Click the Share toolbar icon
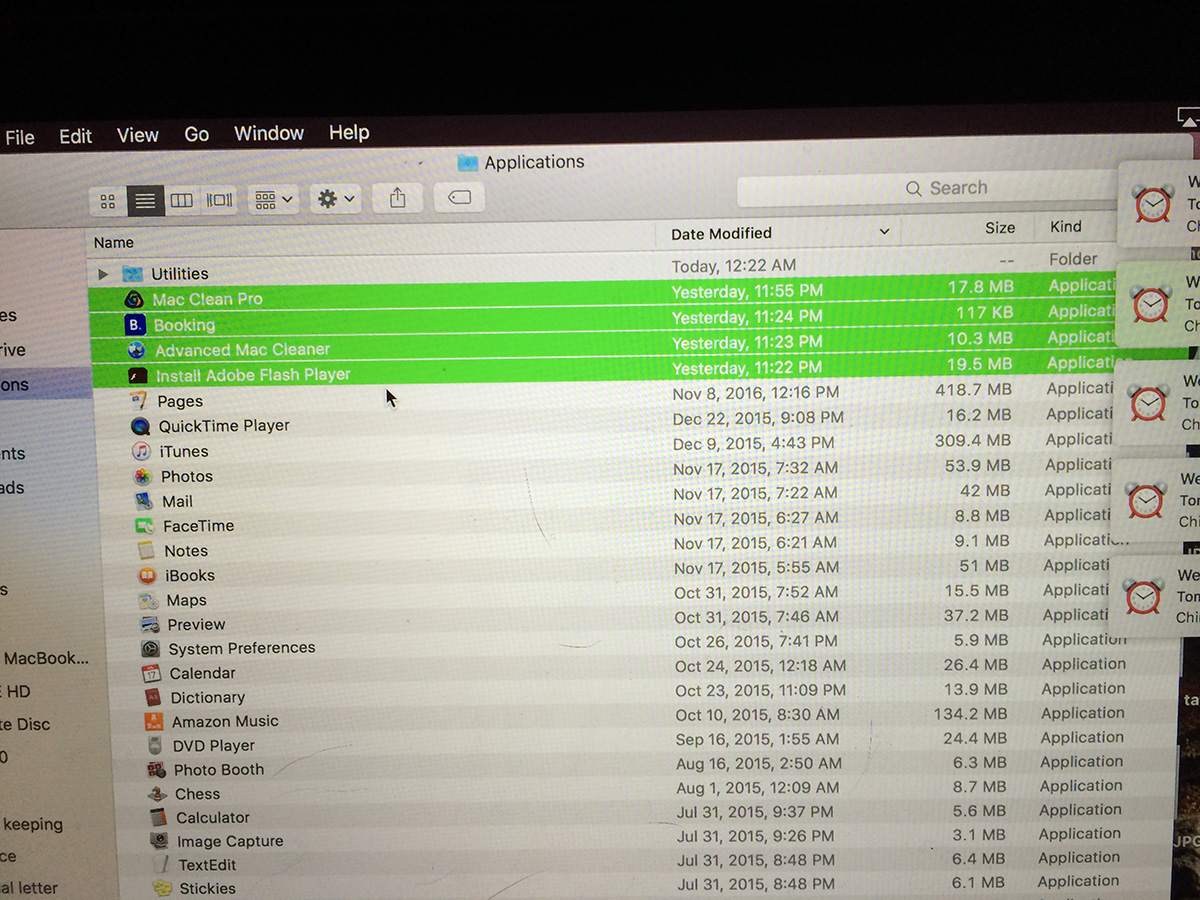 397,198
